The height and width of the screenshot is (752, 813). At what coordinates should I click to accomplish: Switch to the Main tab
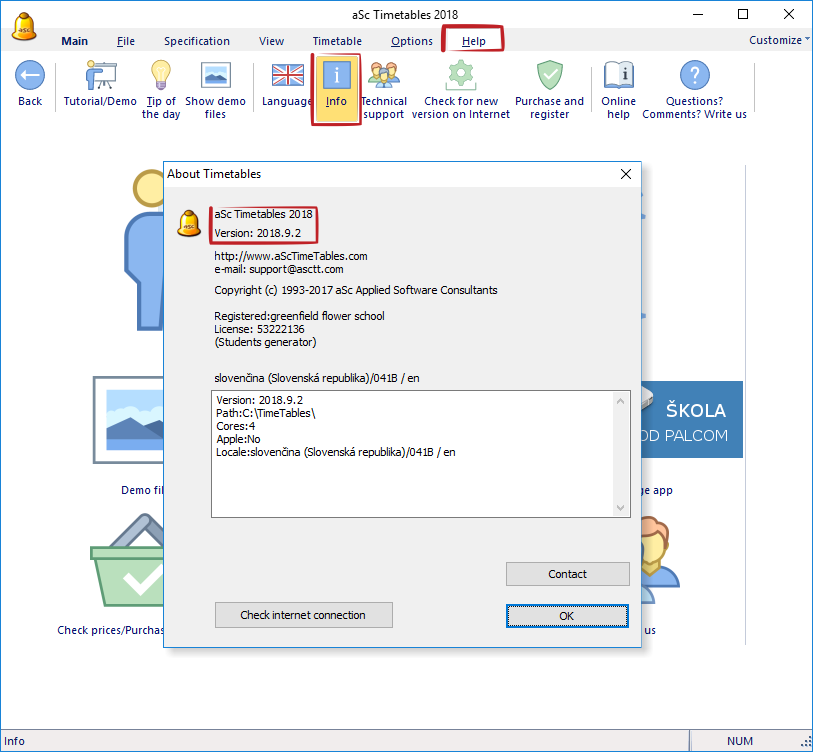click(74, 41)
